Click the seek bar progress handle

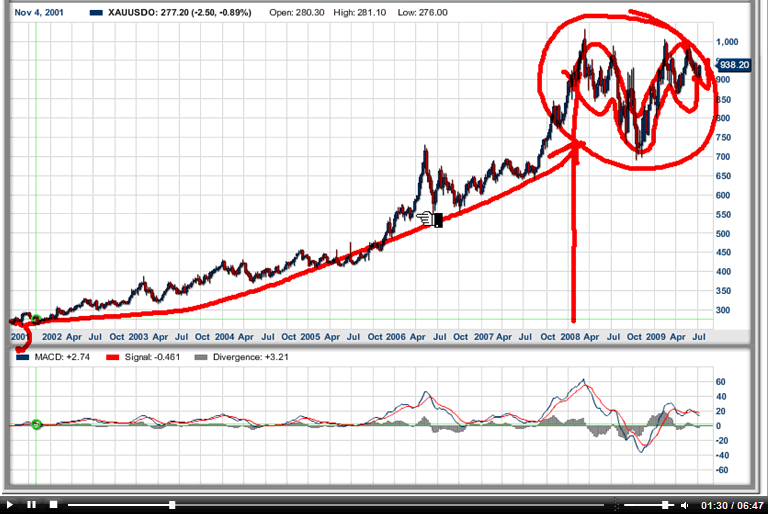[x=172, y=505]
